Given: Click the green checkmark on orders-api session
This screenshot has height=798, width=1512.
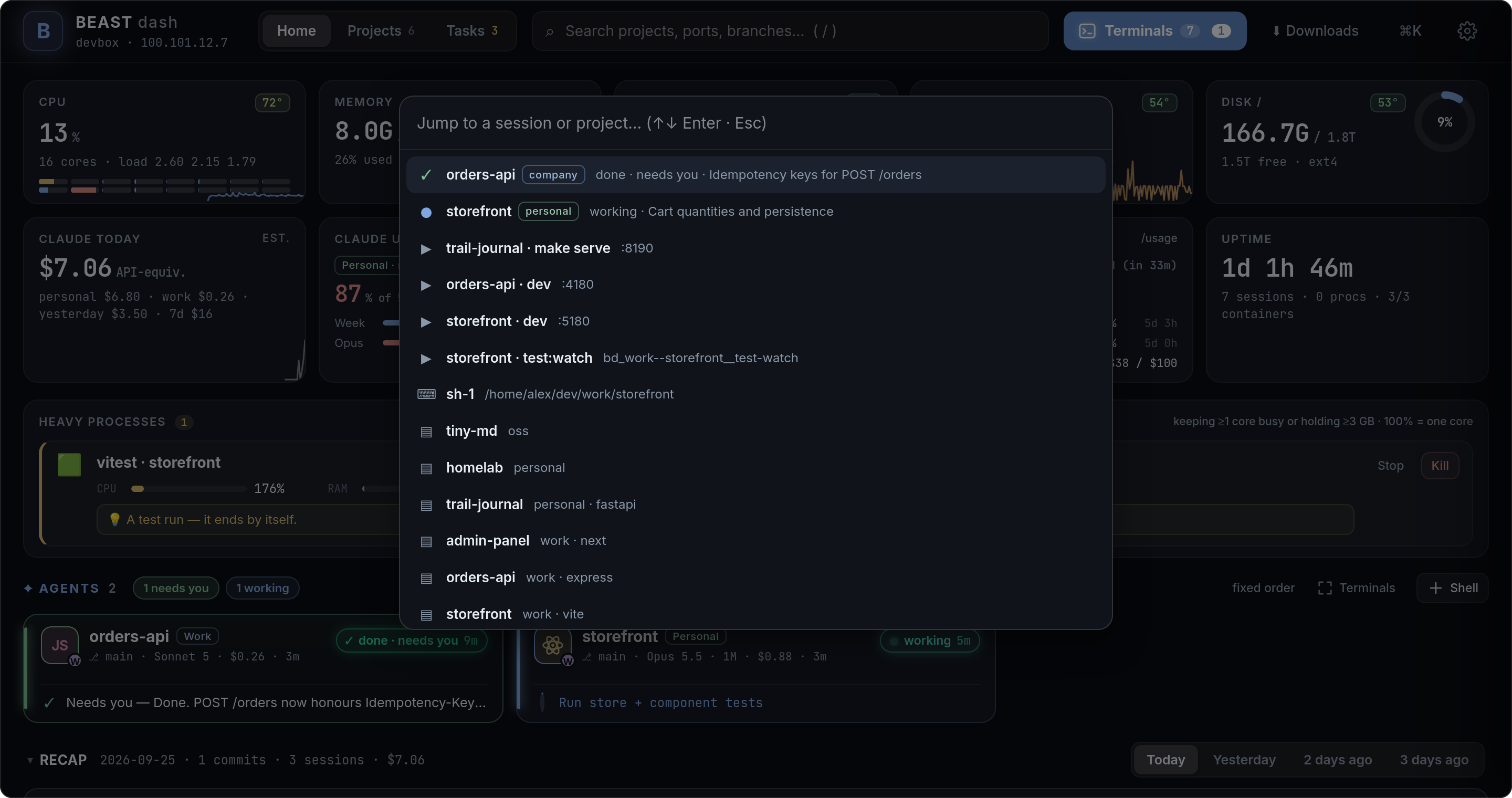Looking at the screenshot, I should [x=426, y=175].
